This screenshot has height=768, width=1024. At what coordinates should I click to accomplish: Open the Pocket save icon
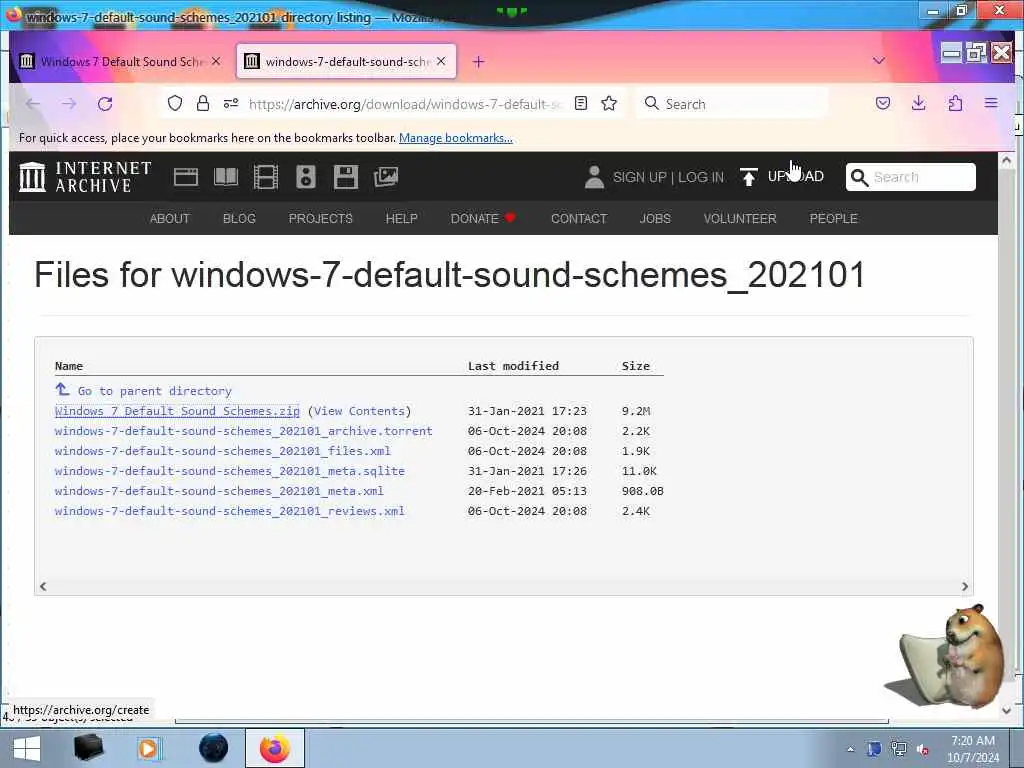pos(883,103)
